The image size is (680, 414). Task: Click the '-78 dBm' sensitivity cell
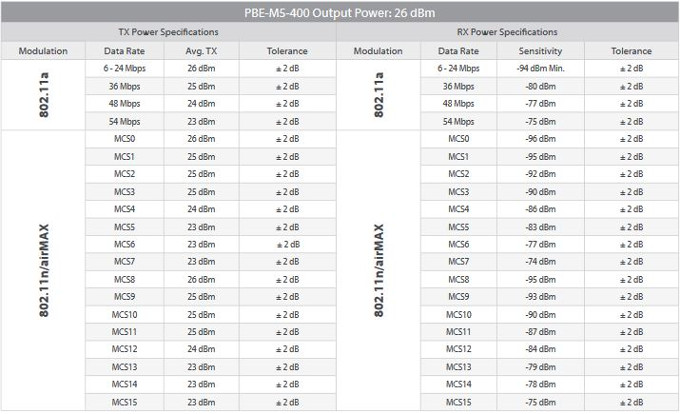click(x=540, y=384)
